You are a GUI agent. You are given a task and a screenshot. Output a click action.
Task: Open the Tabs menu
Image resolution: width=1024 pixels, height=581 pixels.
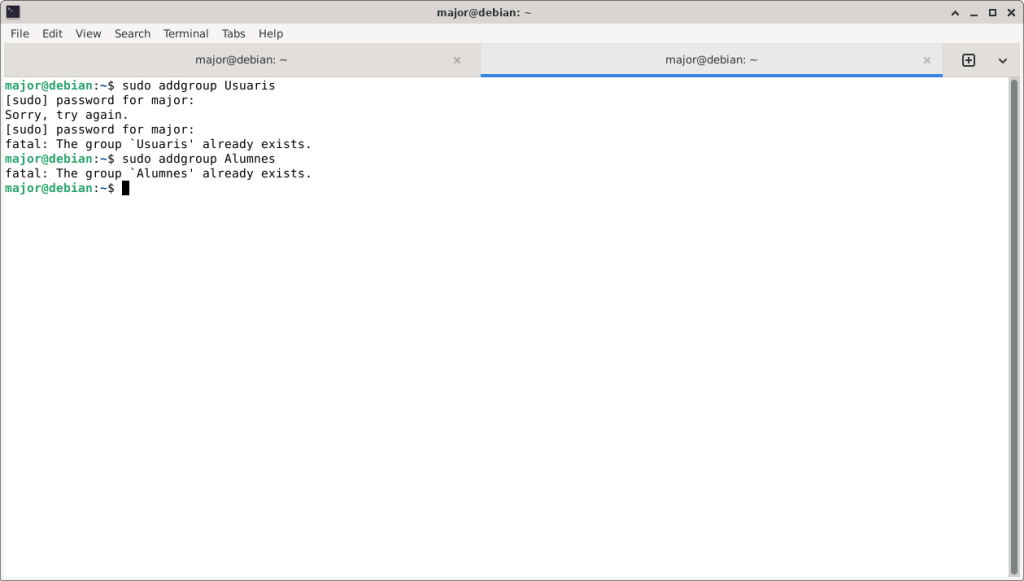[x=233, y=33]
